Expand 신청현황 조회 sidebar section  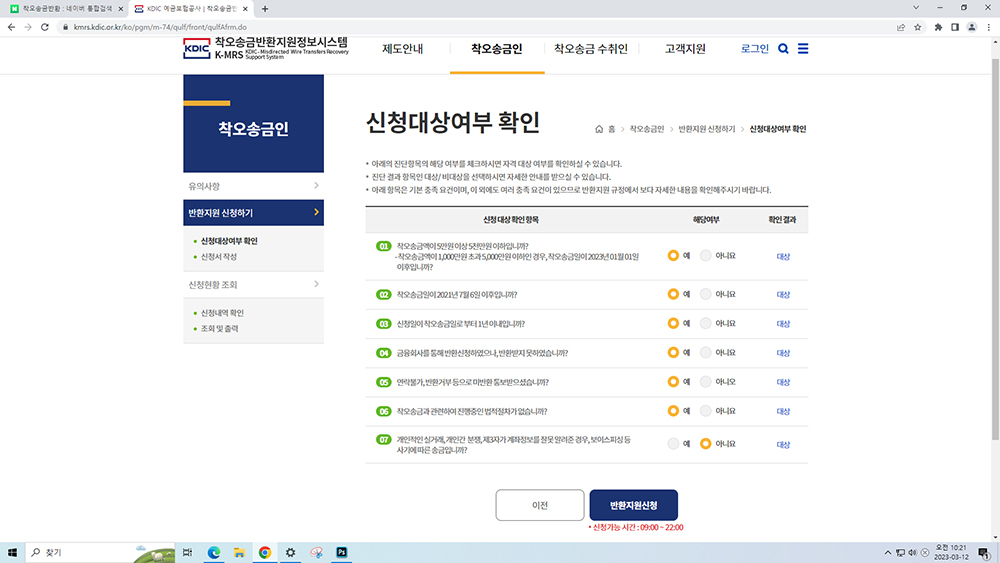253,284
